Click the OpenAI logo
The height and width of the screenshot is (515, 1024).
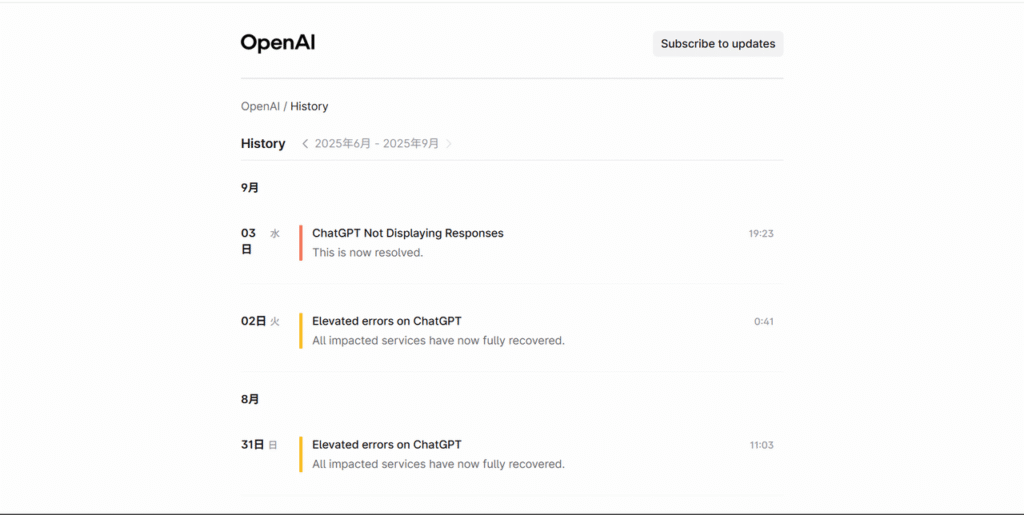pyautogui.click(x=278, y=43)
